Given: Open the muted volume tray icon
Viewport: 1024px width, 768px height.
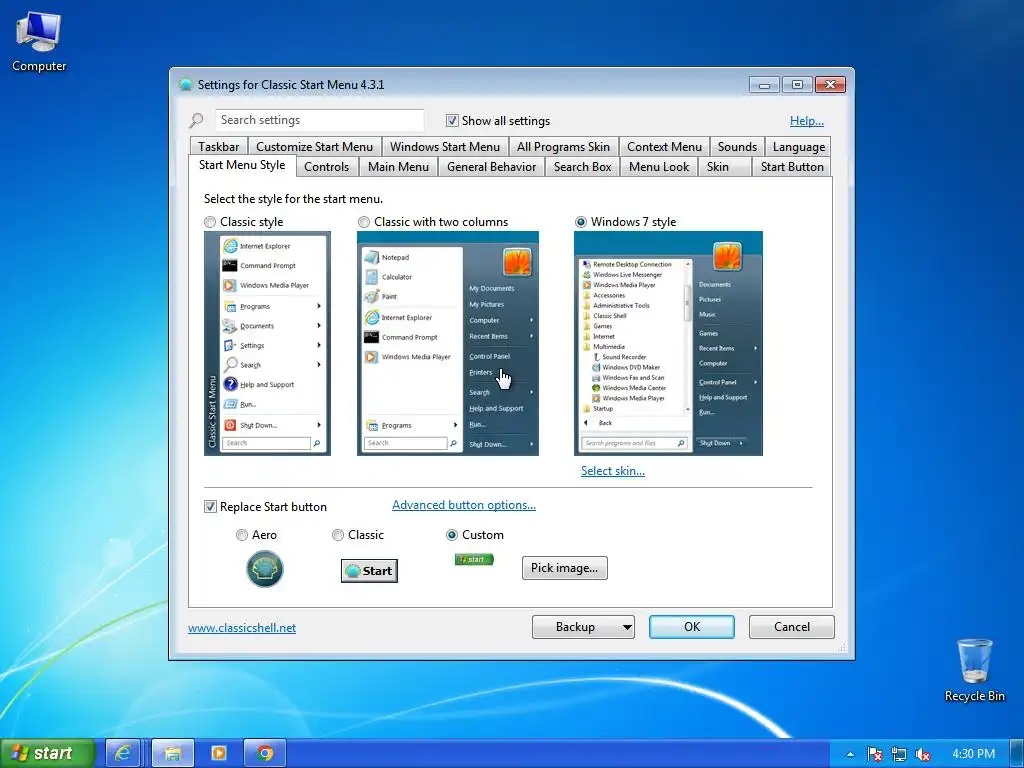Looking at the screenshot, I should click(x=923, y=754).
